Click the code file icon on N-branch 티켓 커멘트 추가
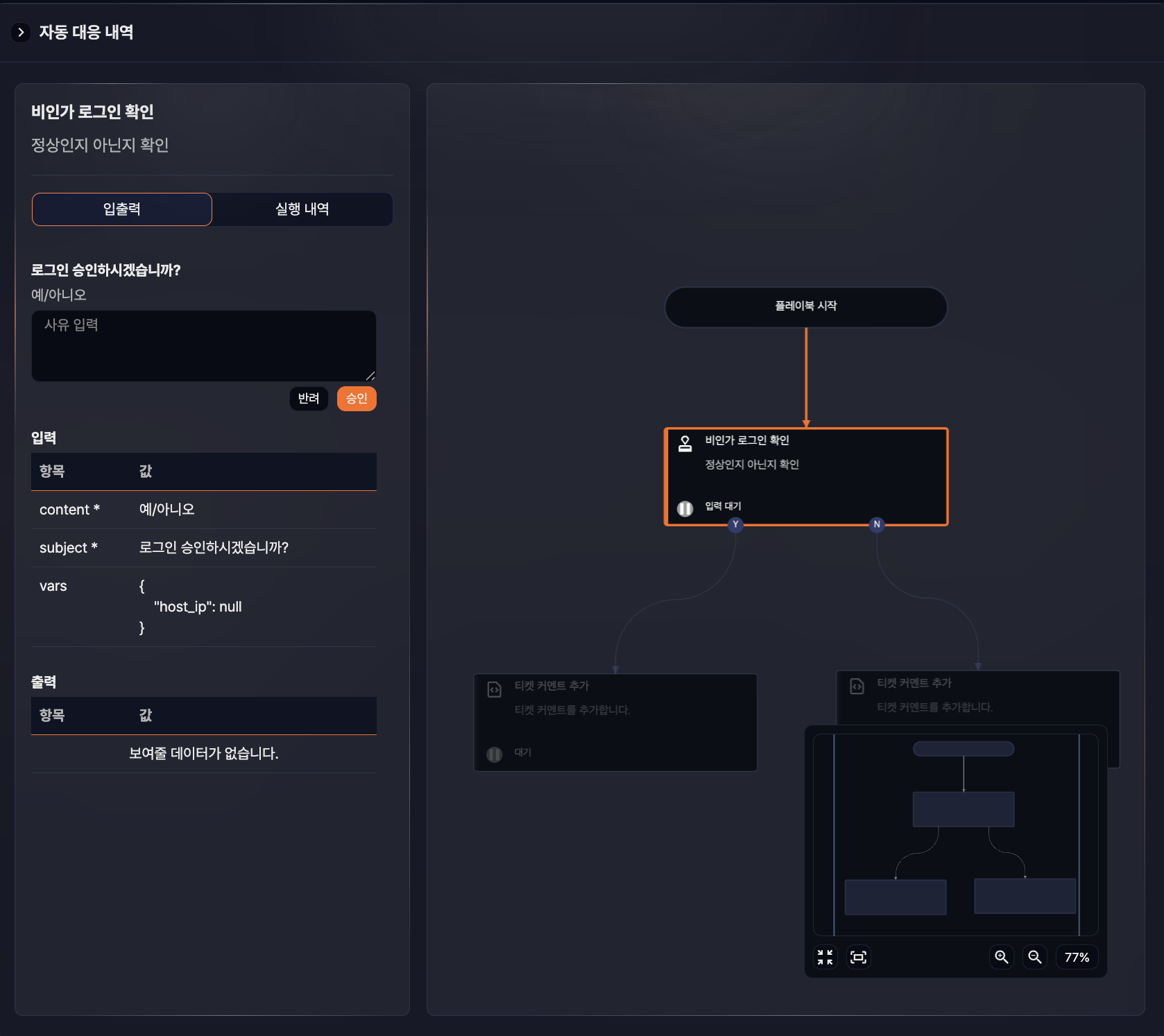Viewport: 1164px width, 1036px height. 857,687
